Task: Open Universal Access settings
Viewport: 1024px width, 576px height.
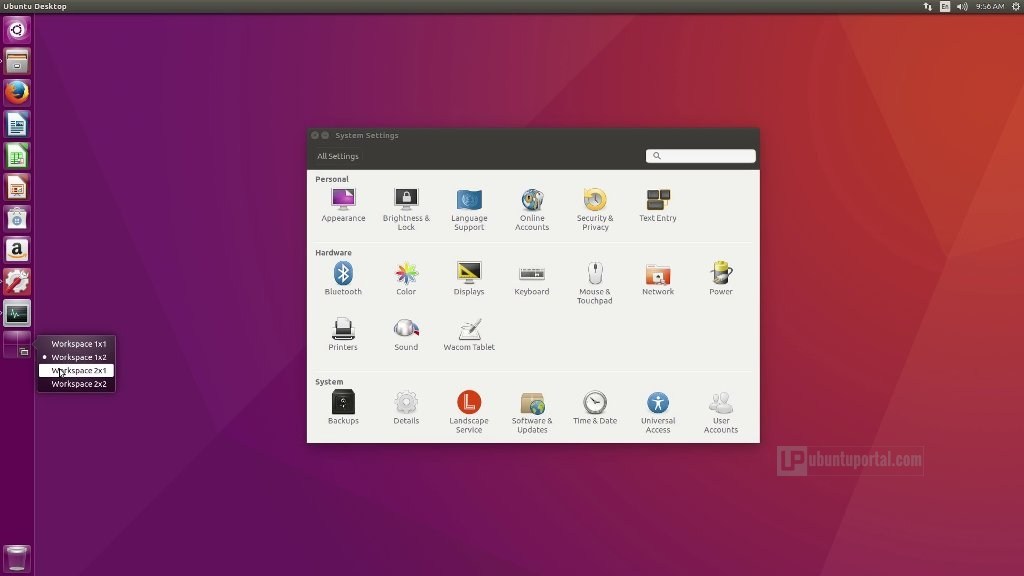Action: [x=658, y=411]
